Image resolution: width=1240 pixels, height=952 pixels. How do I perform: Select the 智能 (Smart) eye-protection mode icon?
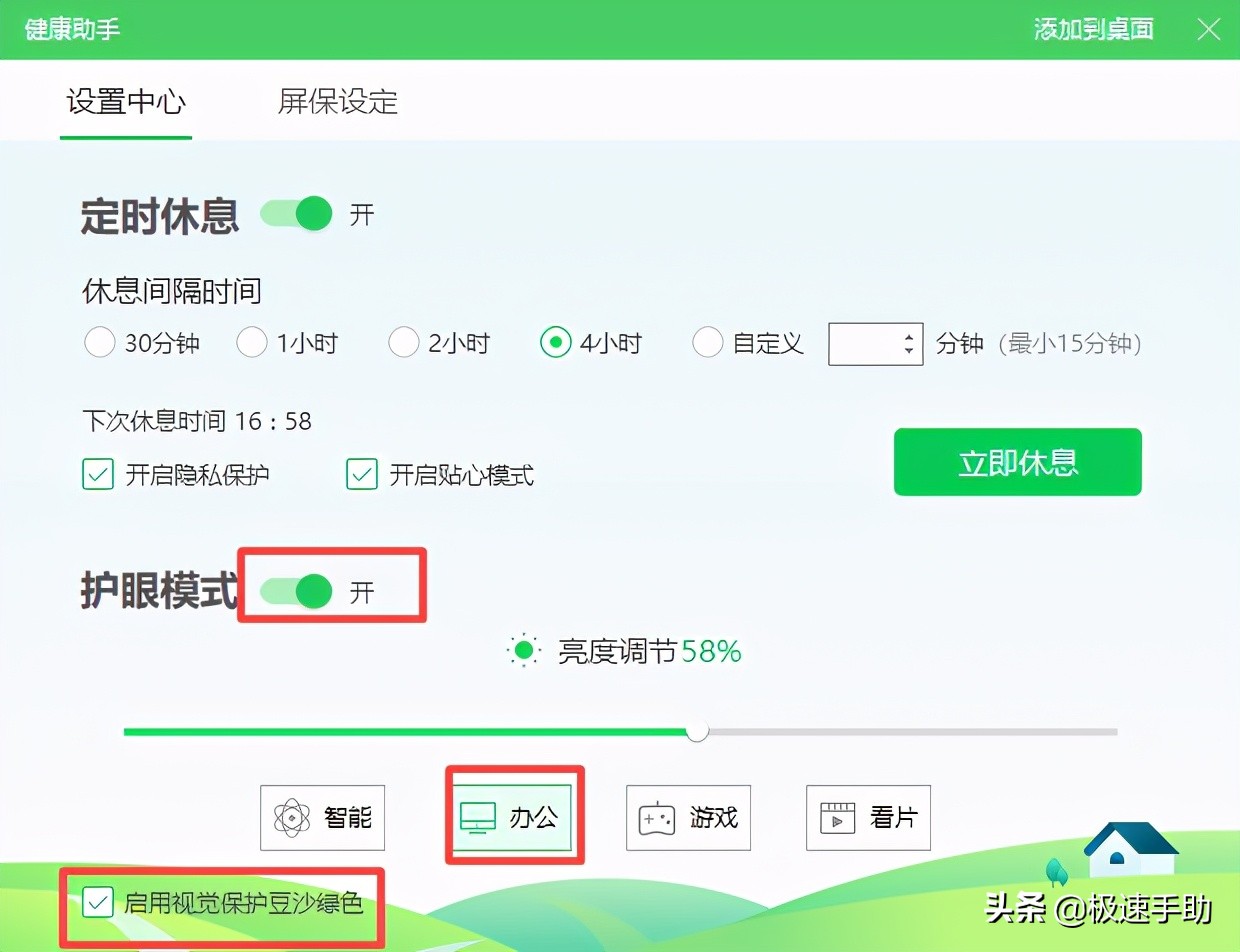(x=294, y=818)
